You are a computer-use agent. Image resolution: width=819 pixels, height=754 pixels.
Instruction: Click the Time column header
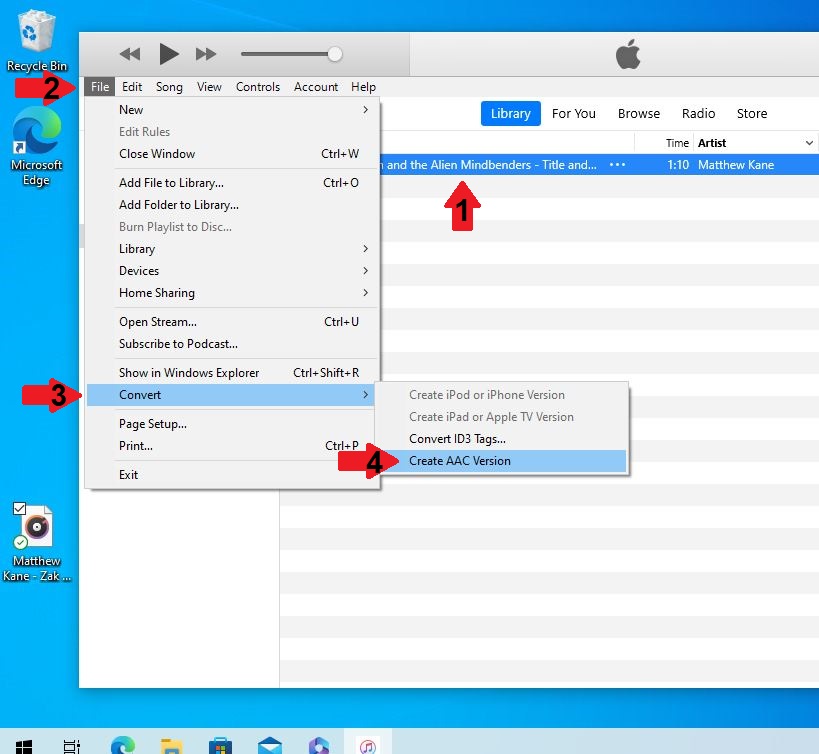[x=677, y=143]
